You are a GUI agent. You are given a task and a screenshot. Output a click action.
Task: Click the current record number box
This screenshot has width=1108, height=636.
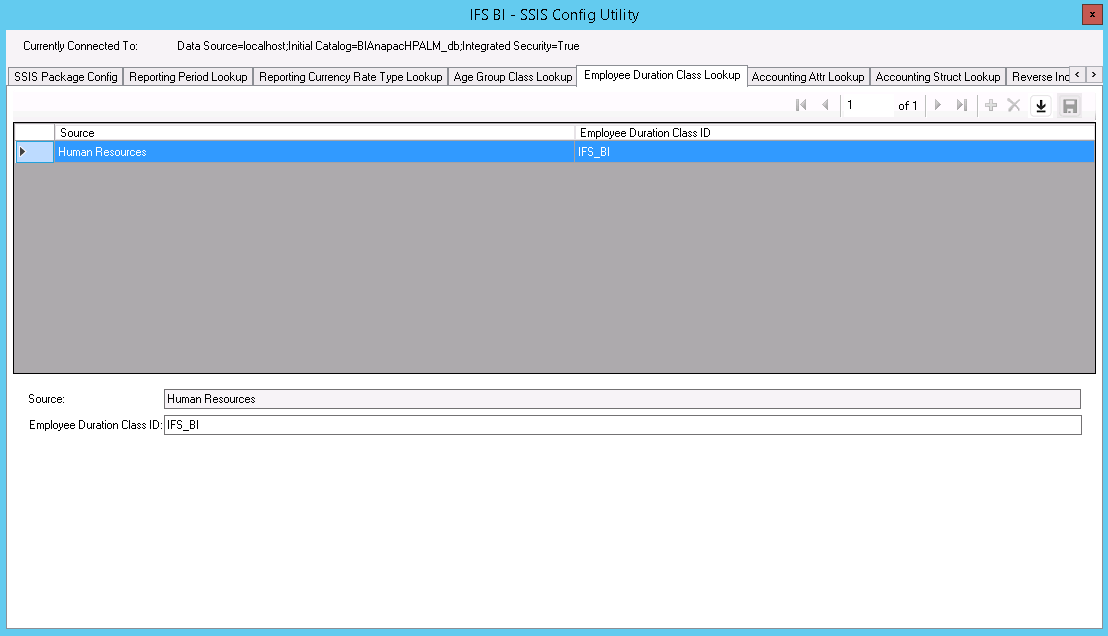click(866, 106)
